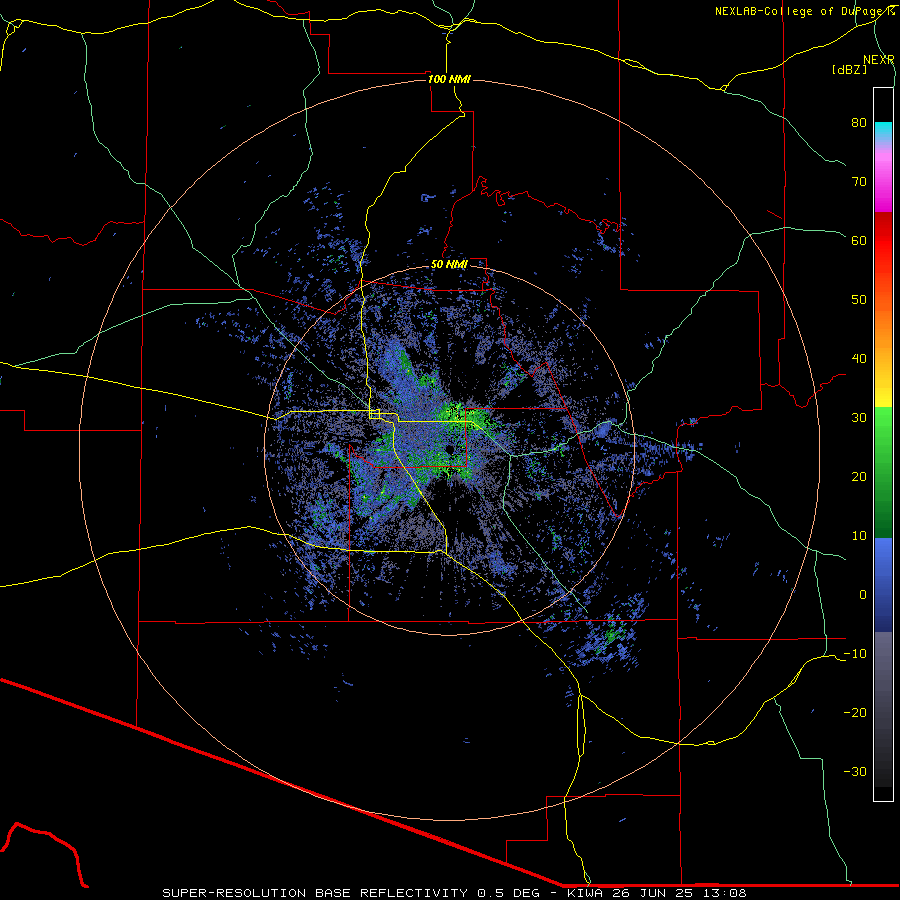
Task: Click the NEXR label above the color bar
Action: (879, 60)
